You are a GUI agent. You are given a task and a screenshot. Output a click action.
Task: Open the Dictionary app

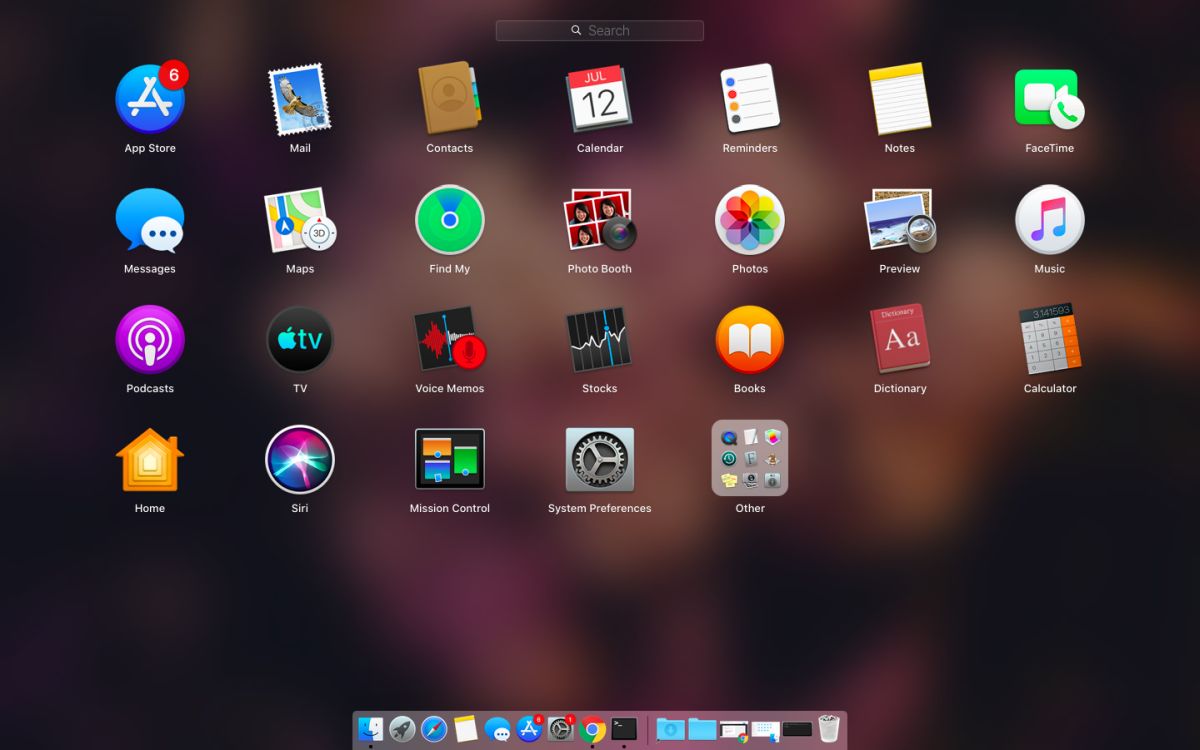point(899,338)
